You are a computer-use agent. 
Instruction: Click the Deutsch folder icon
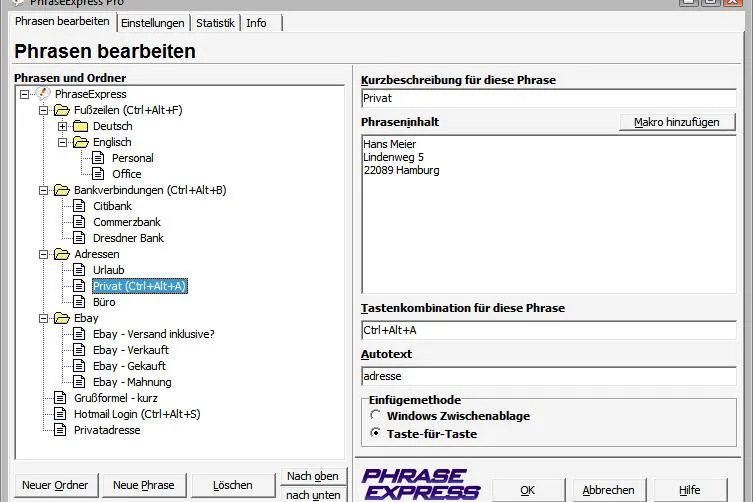point(80,126)
